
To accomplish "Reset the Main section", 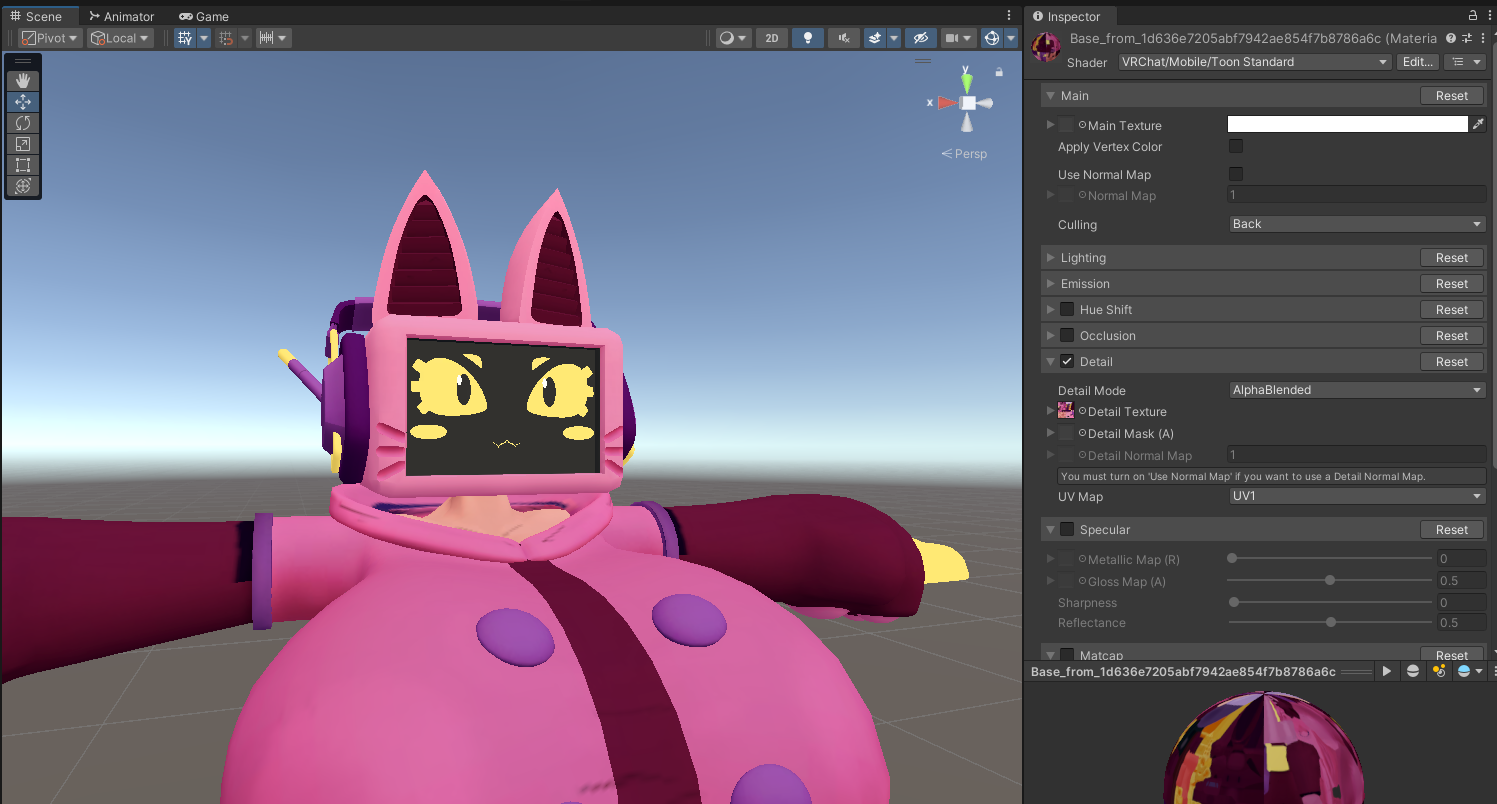I will point(1452,96).
